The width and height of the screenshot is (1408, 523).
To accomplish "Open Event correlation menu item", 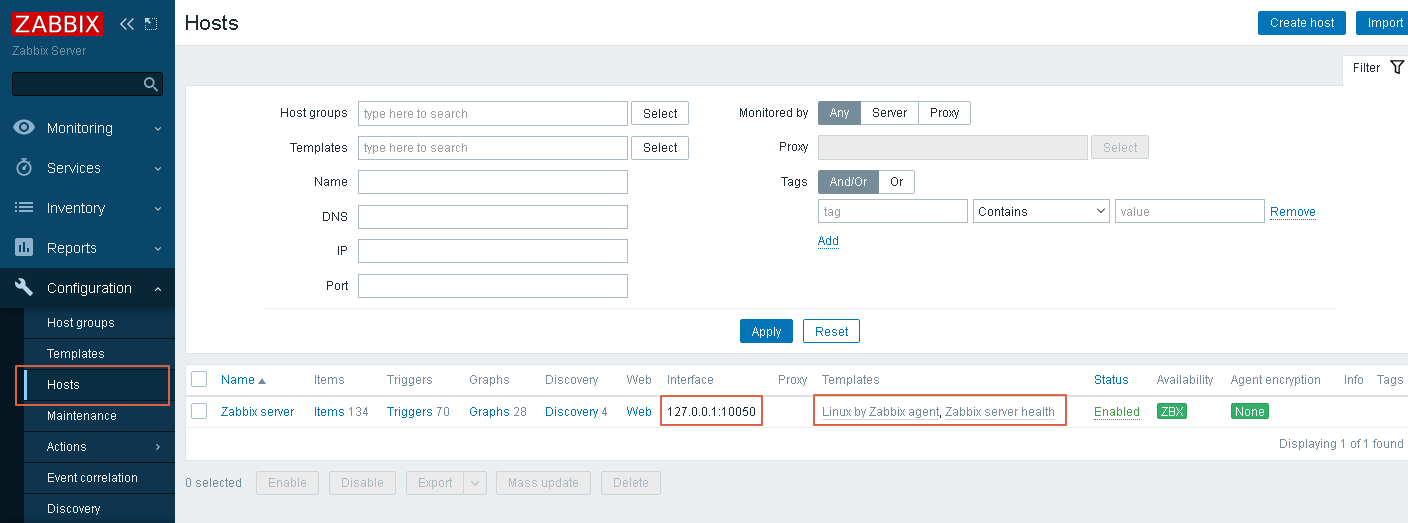I will 92,478.
